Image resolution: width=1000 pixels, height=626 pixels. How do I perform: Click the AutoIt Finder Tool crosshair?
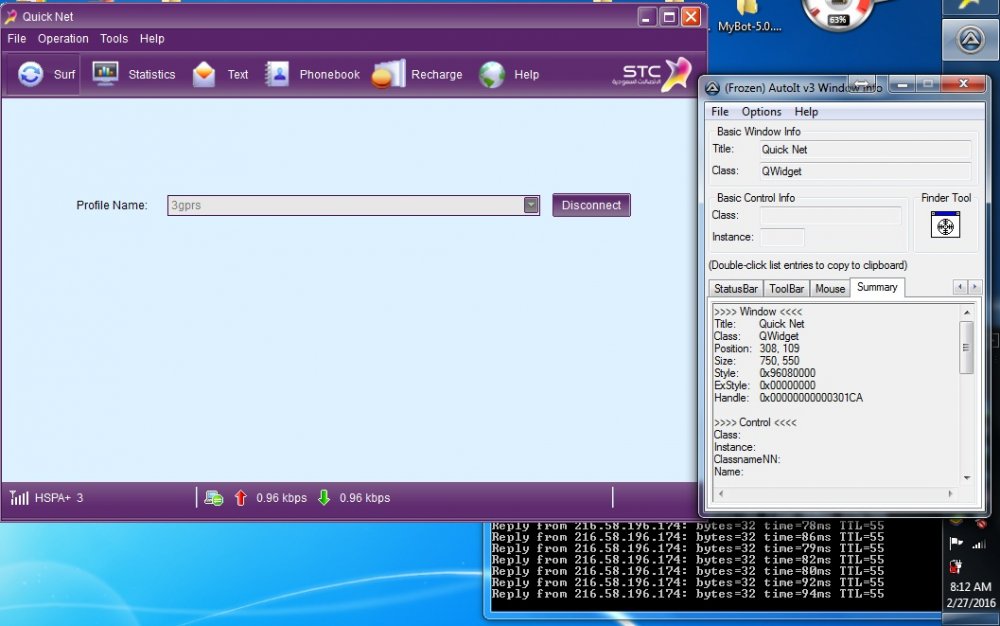945,225
